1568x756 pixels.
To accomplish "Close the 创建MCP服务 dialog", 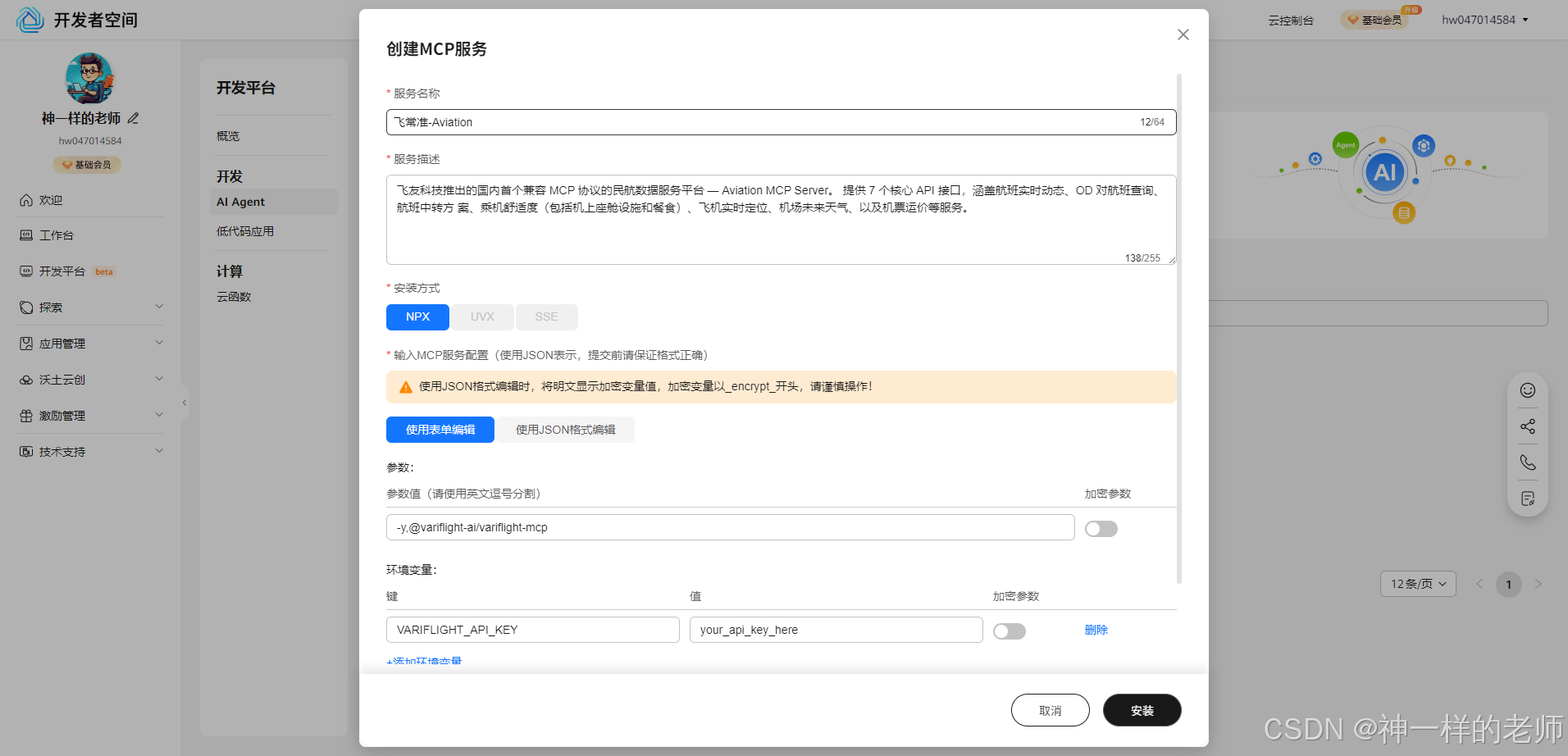I will [1183, 34].
